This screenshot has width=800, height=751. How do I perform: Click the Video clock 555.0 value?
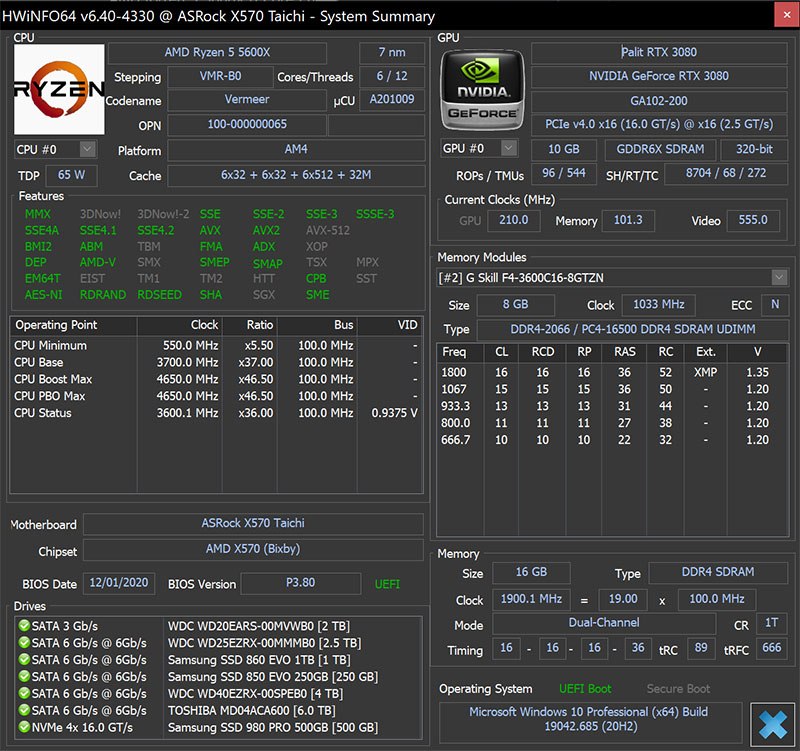point(753,220)
